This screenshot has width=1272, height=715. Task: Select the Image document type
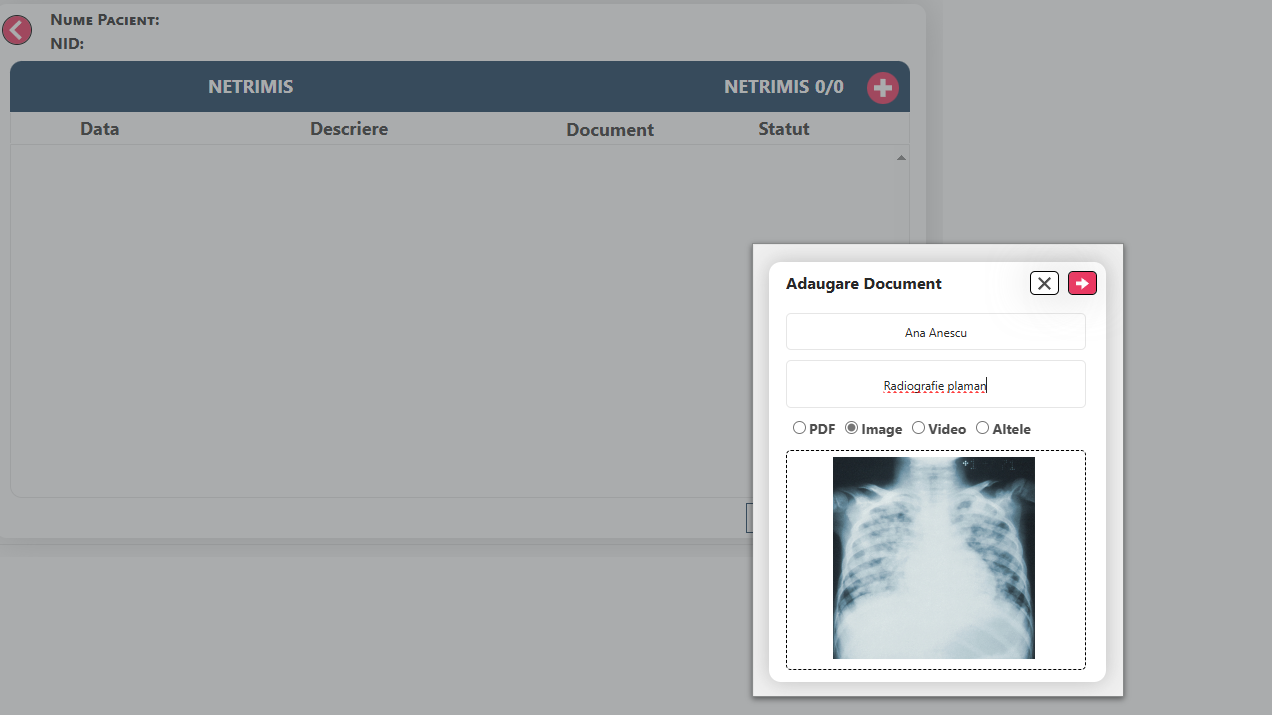point(851,427)
